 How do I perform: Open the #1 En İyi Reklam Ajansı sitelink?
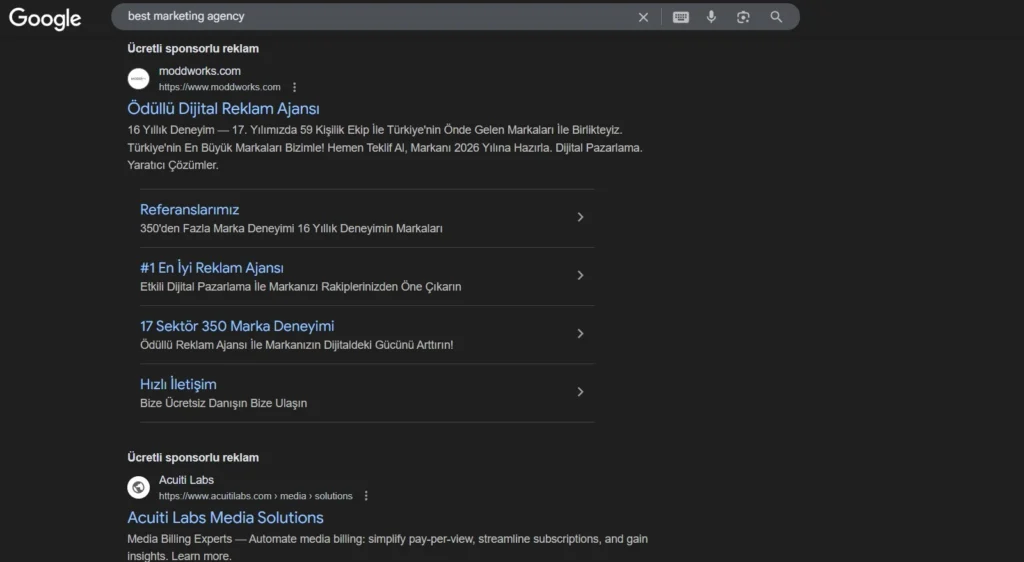pos(212,268)
